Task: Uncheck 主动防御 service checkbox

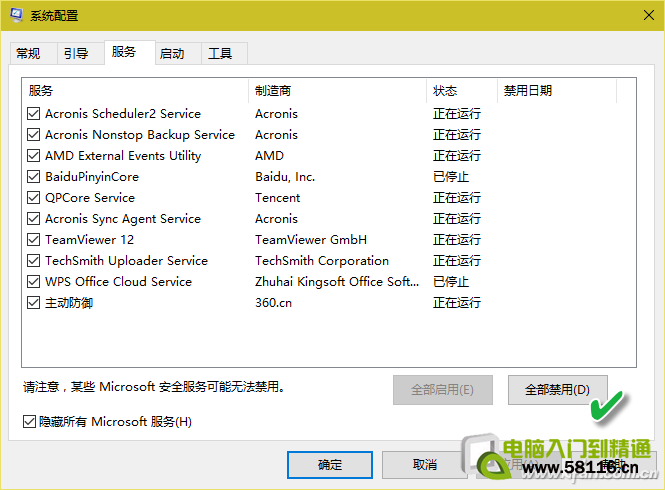Action: pos(34,302)
